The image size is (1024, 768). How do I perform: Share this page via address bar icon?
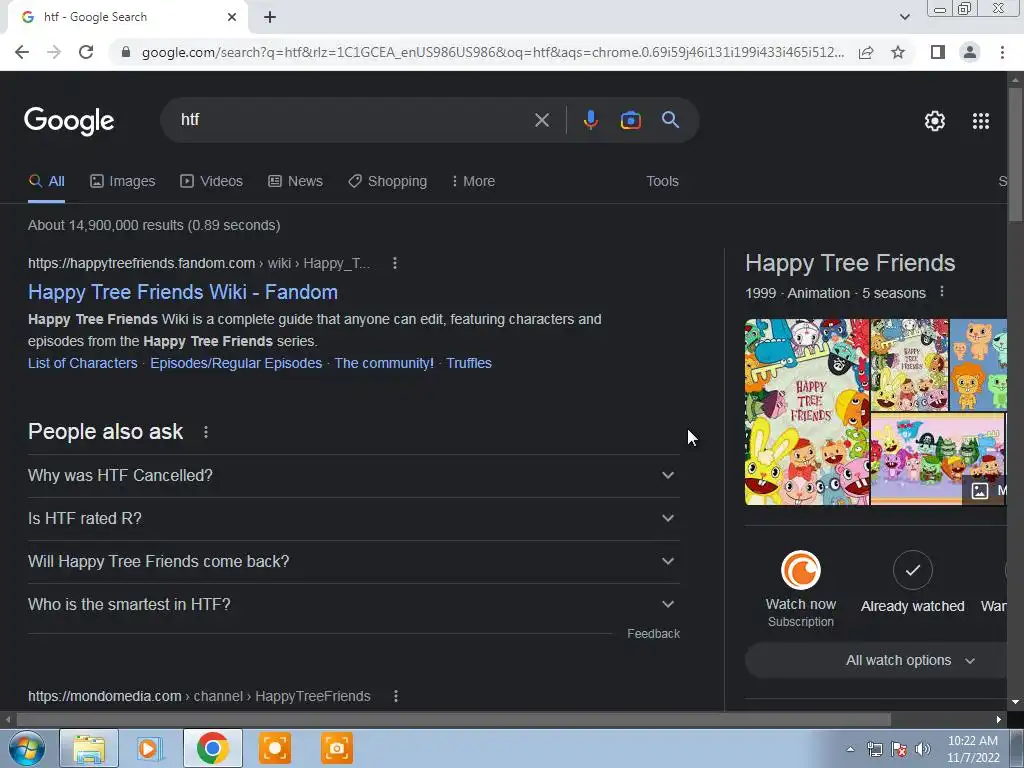[866, 52]
